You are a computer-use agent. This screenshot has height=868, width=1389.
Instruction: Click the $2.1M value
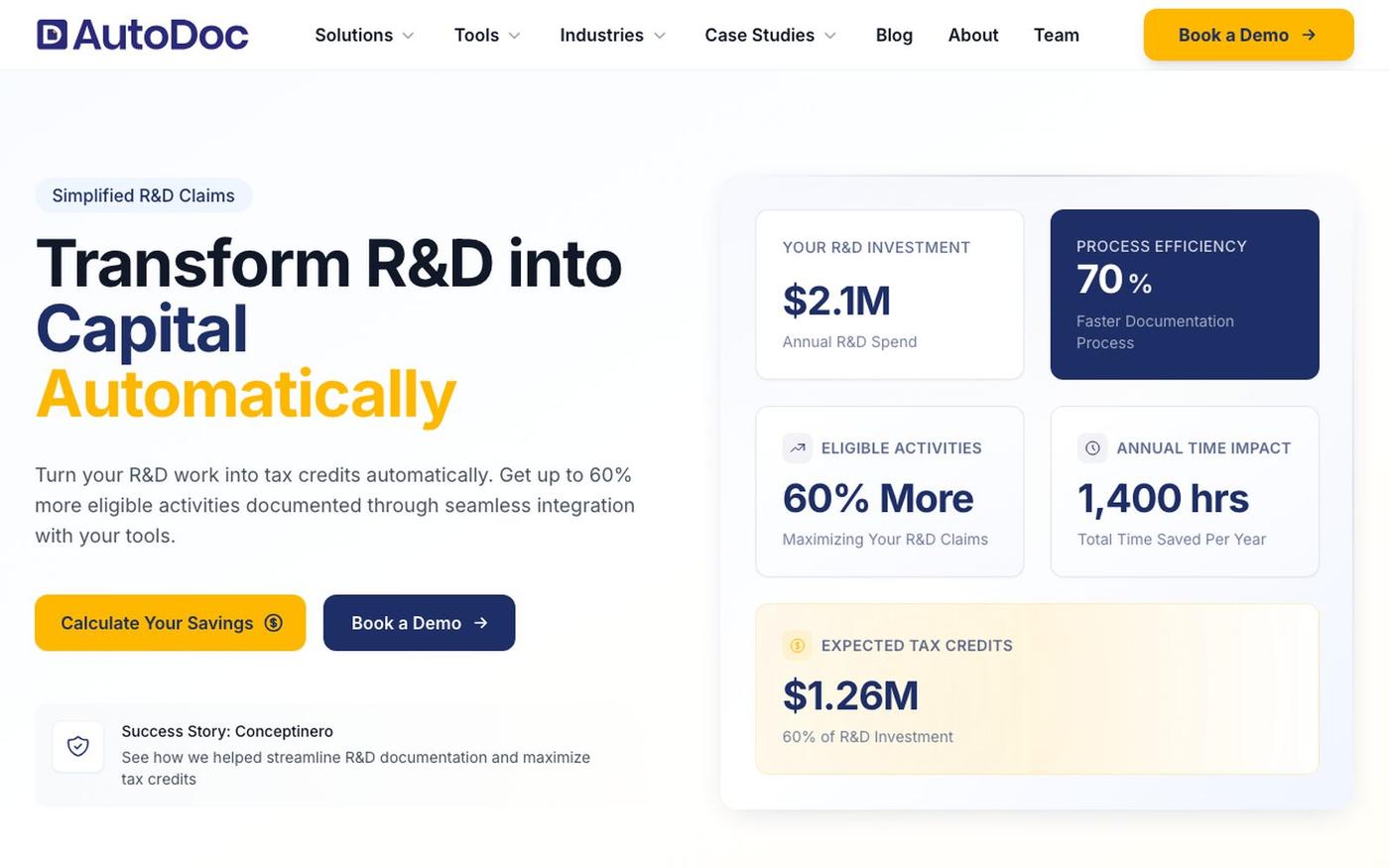click(836, 301)
